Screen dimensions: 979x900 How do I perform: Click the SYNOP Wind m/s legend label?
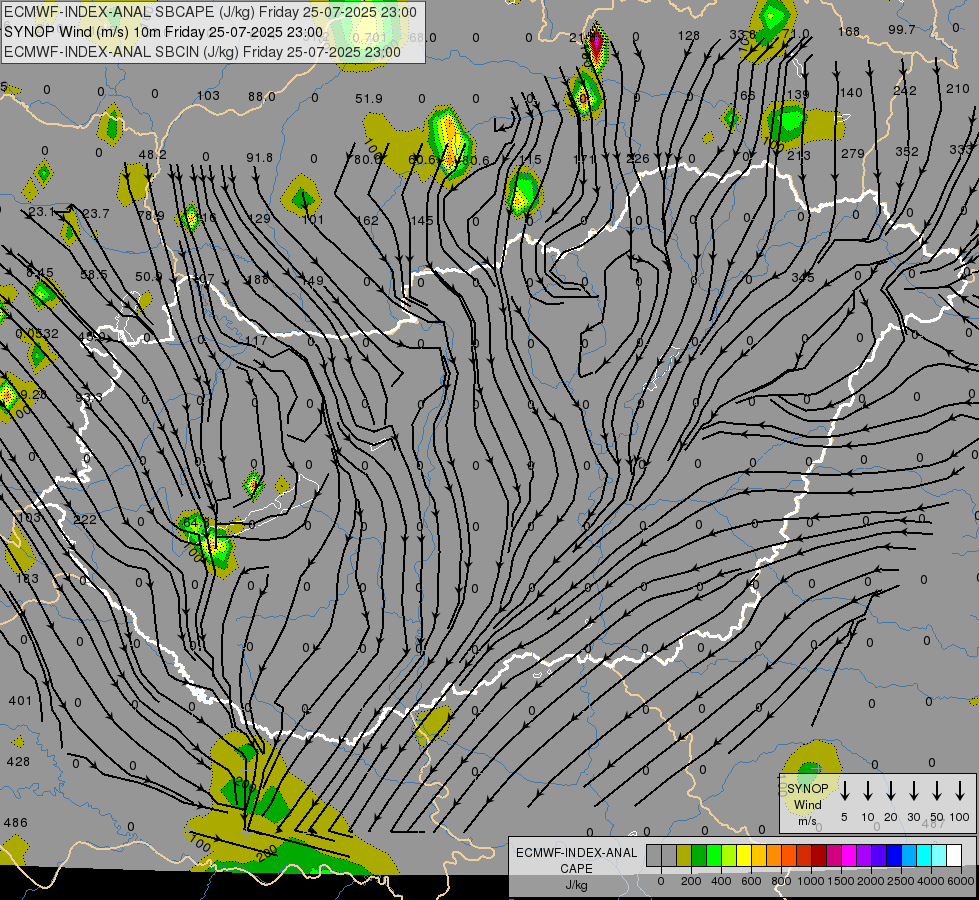(807, 804)
